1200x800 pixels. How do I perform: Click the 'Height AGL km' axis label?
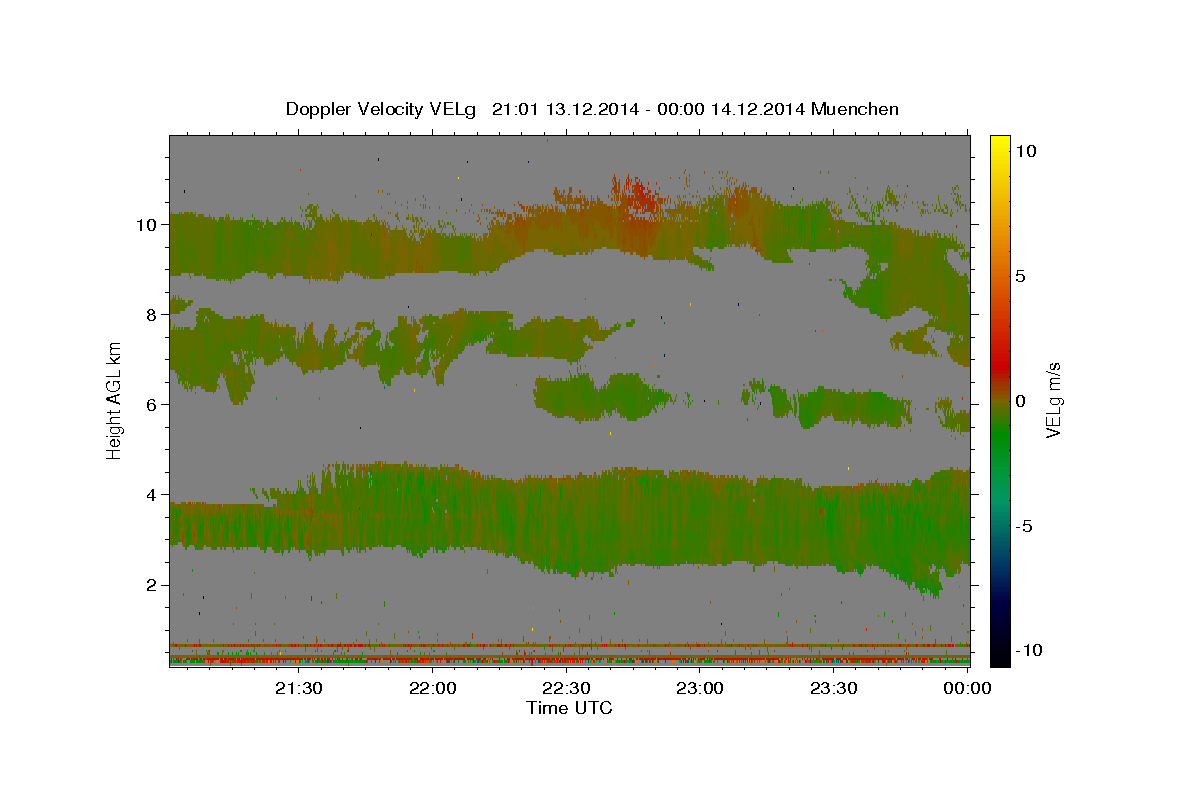point(114,400)
